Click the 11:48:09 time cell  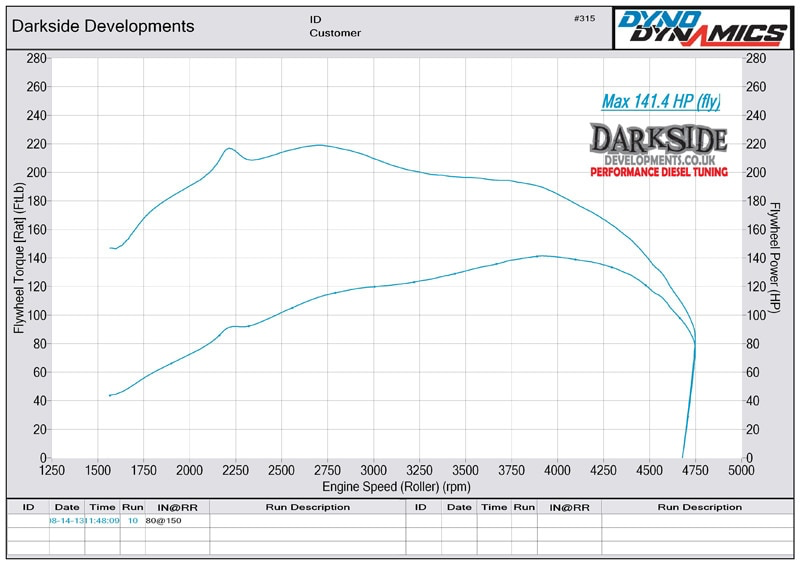(x=103, y=521)
